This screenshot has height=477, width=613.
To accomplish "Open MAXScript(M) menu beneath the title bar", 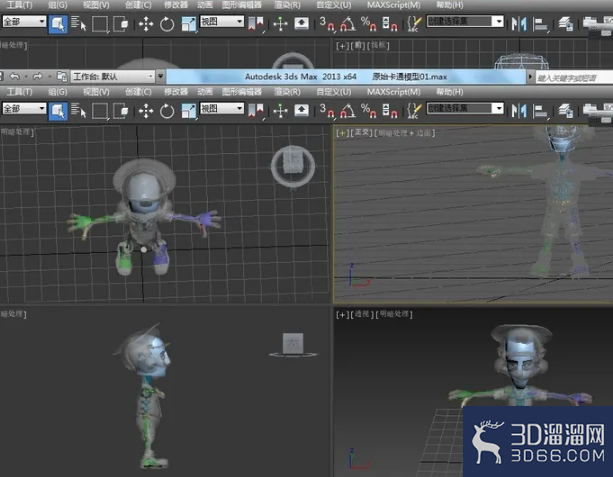I will pos(394,92).
